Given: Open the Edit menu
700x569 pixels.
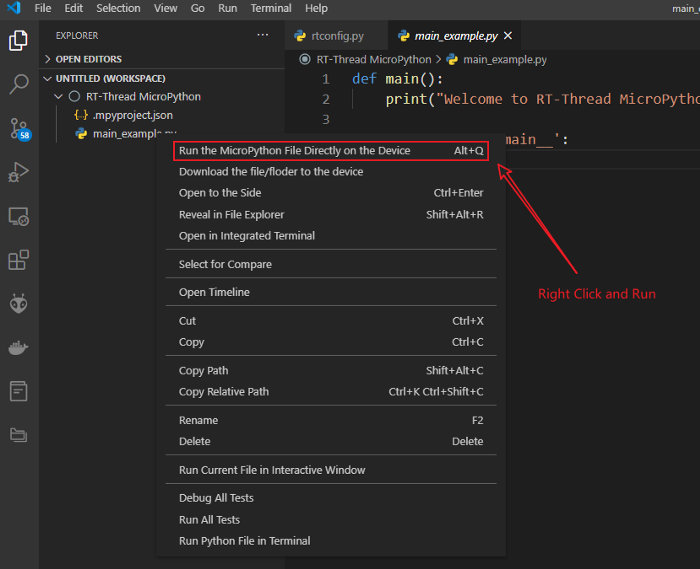Looking at the screenshot, I should 74,8.
